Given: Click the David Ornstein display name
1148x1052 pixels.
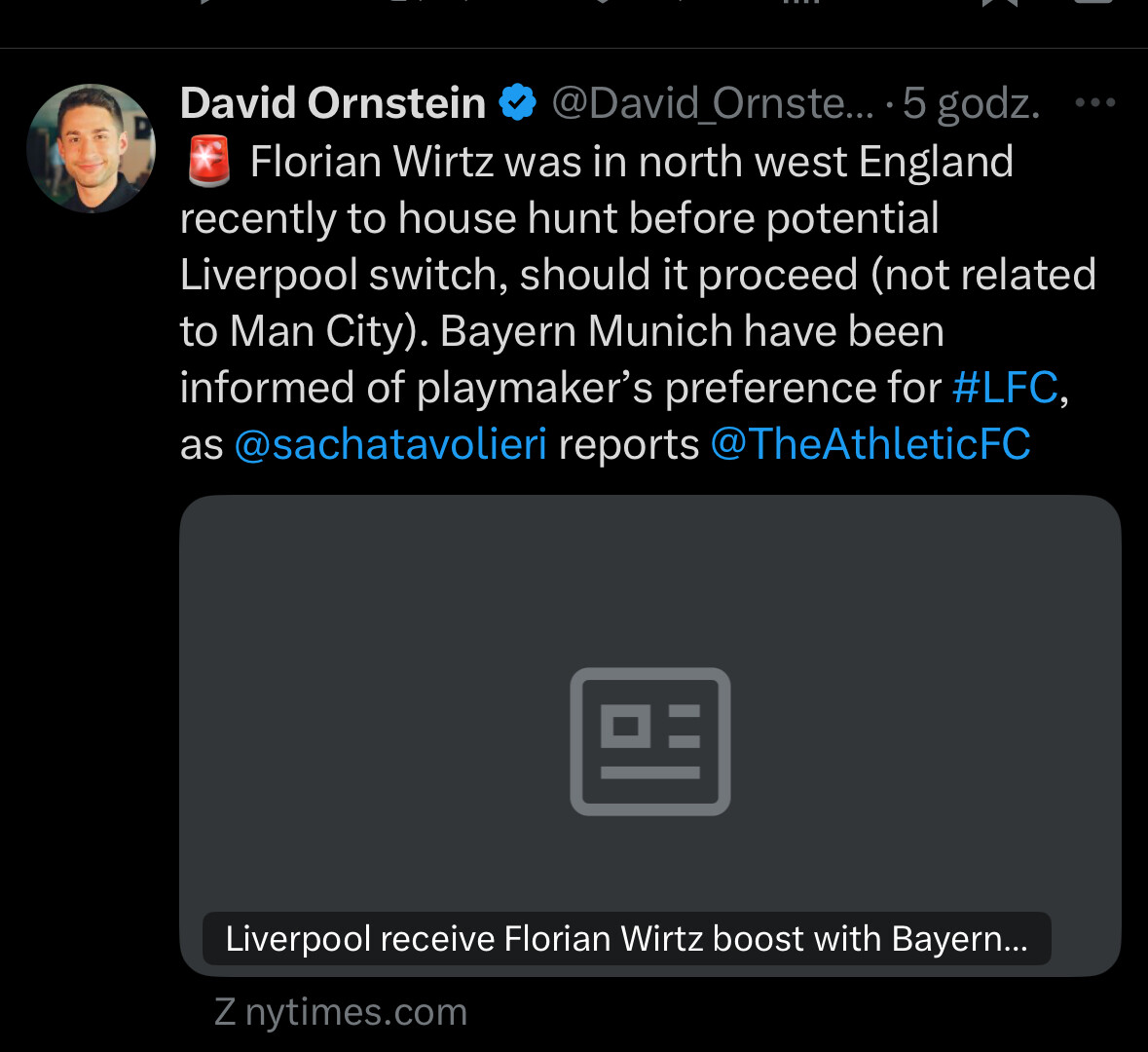Looking at the screenshot, I should (x=332, y=103).
